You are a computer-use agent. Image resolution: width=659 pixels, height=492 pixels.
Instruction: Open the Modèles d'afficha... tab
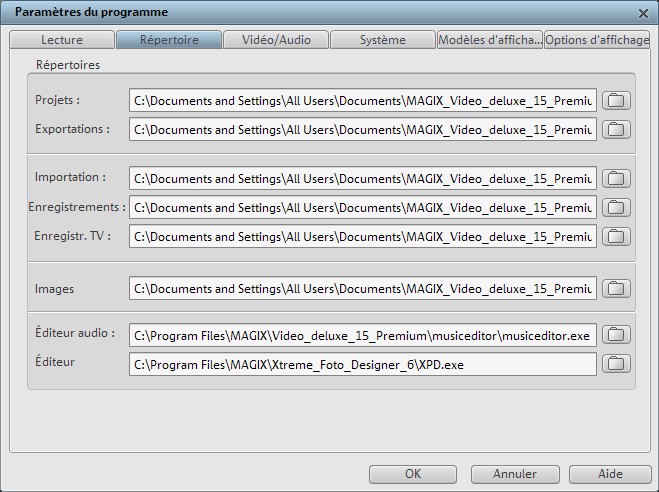(x=490, y=39)
